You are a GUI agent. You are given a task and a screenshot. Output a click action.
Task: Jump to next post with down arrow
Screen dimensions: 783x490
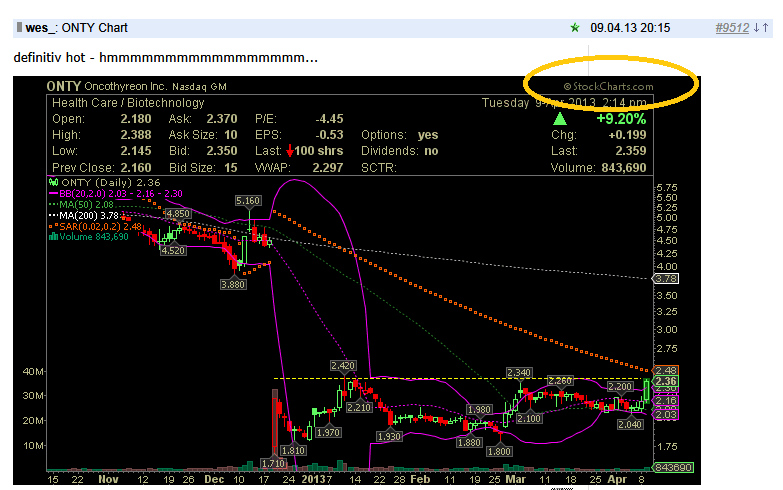point(757,28)
